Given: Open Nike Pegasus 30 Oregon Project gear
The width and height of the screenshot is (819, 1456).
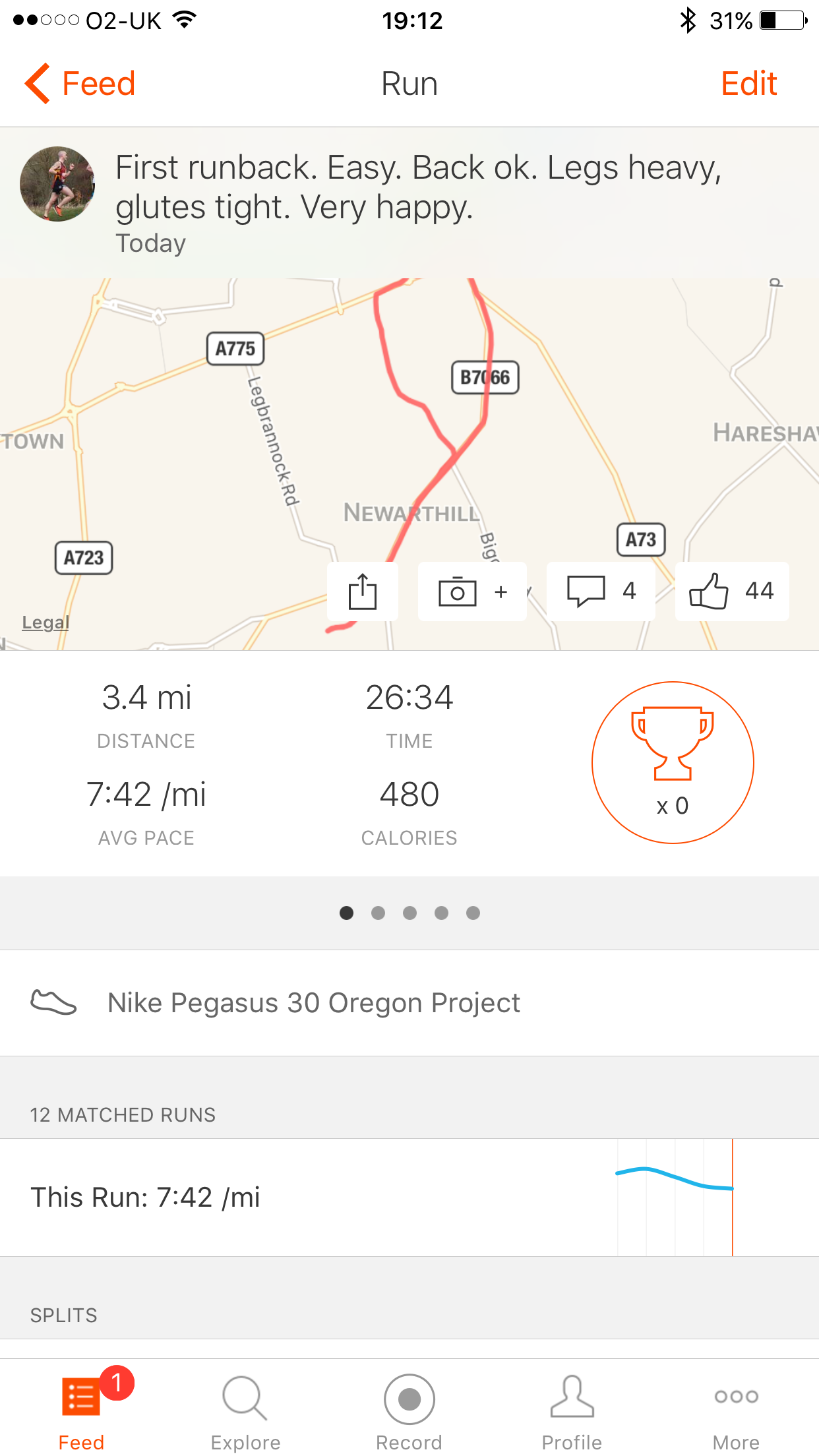Looking at the screenshot, I should point(314,1003).
